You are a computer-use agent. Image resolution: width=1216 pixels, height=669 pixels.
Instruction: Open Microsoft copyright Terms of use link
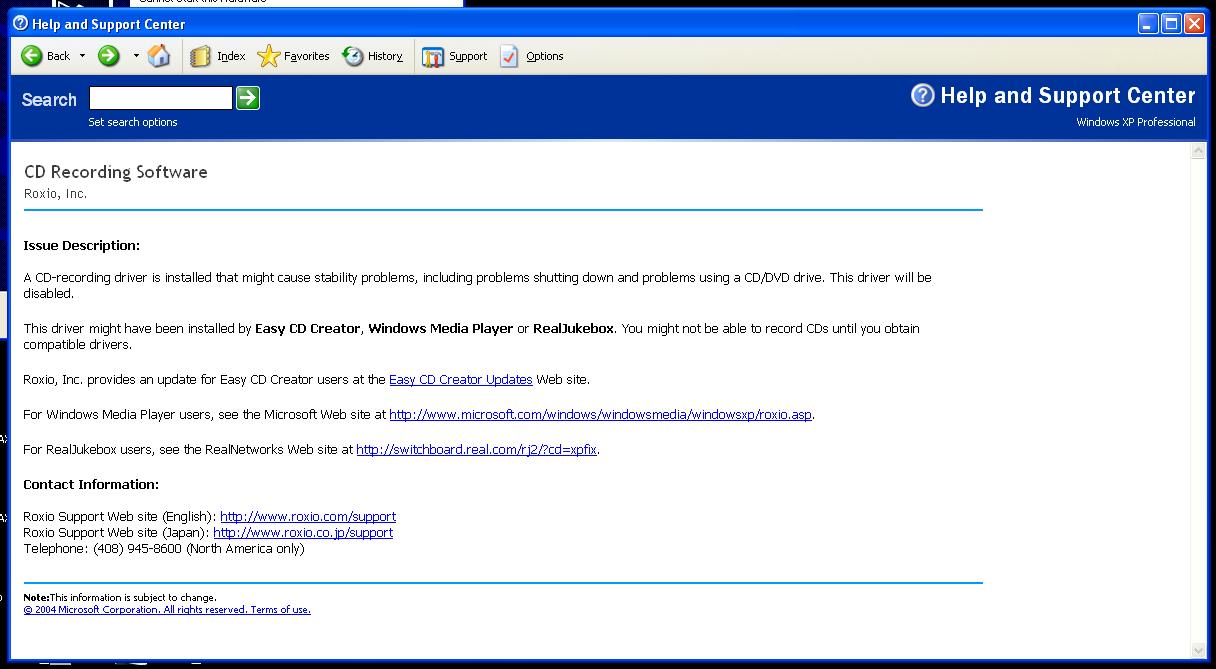point(167,610)
